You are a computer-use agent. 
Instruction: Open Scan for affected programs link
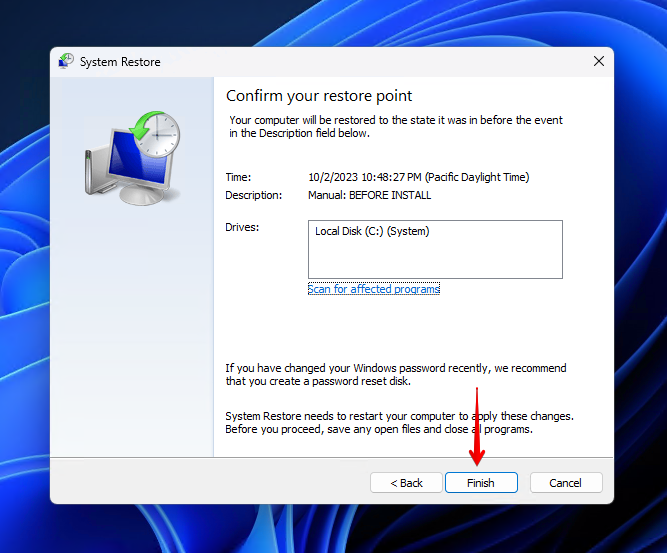373,289
